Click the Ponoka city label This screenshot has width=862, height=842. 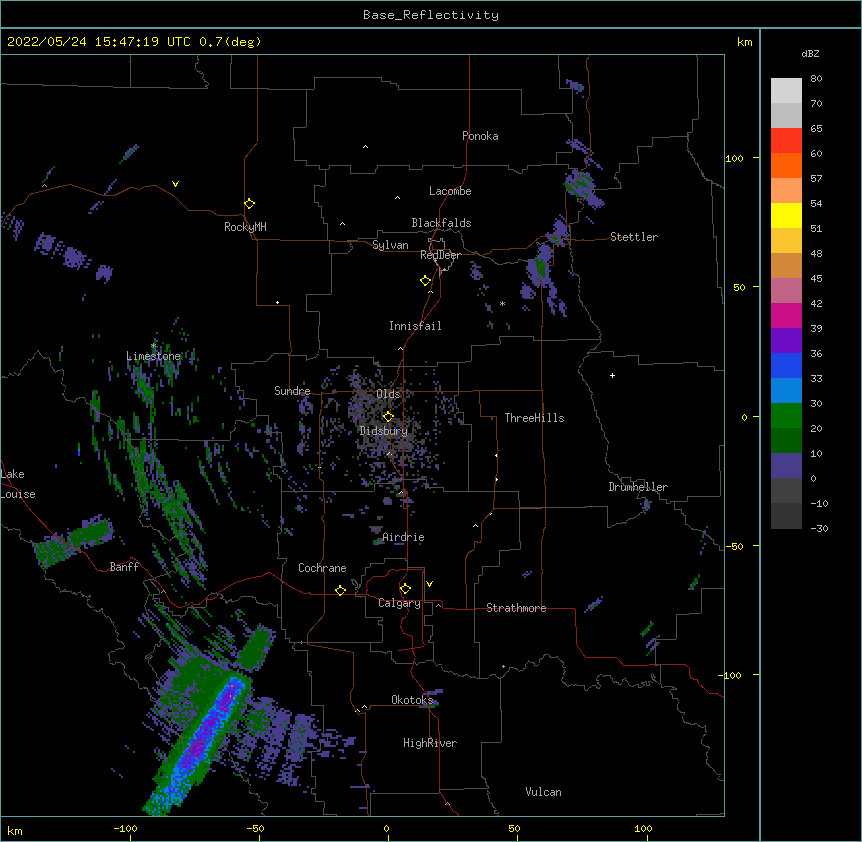tap(480, 136)
